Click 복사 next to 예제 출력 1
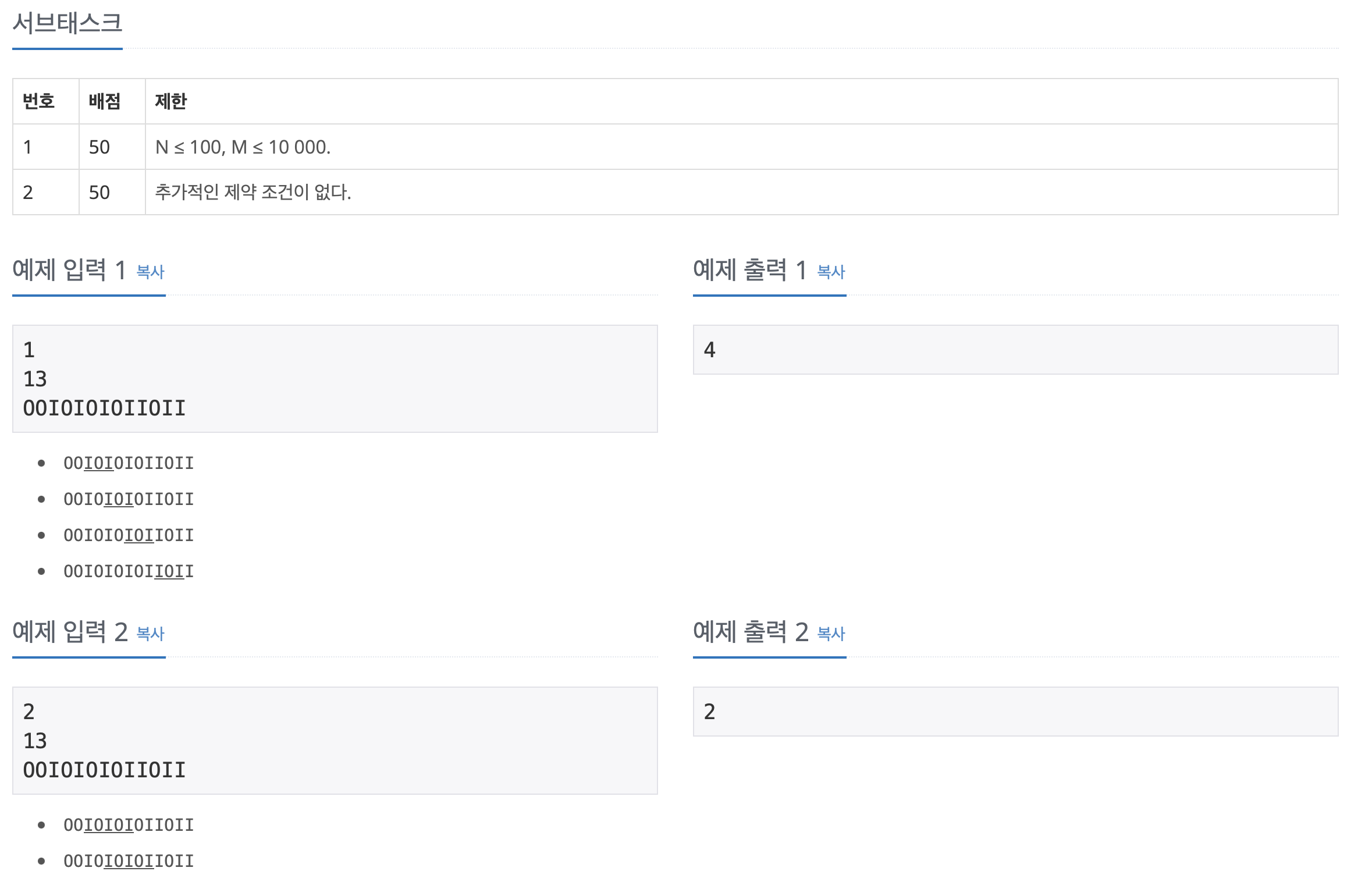The width and height of the screenshot is (1365, 896). pyautogui.click(x=830, y=271)
